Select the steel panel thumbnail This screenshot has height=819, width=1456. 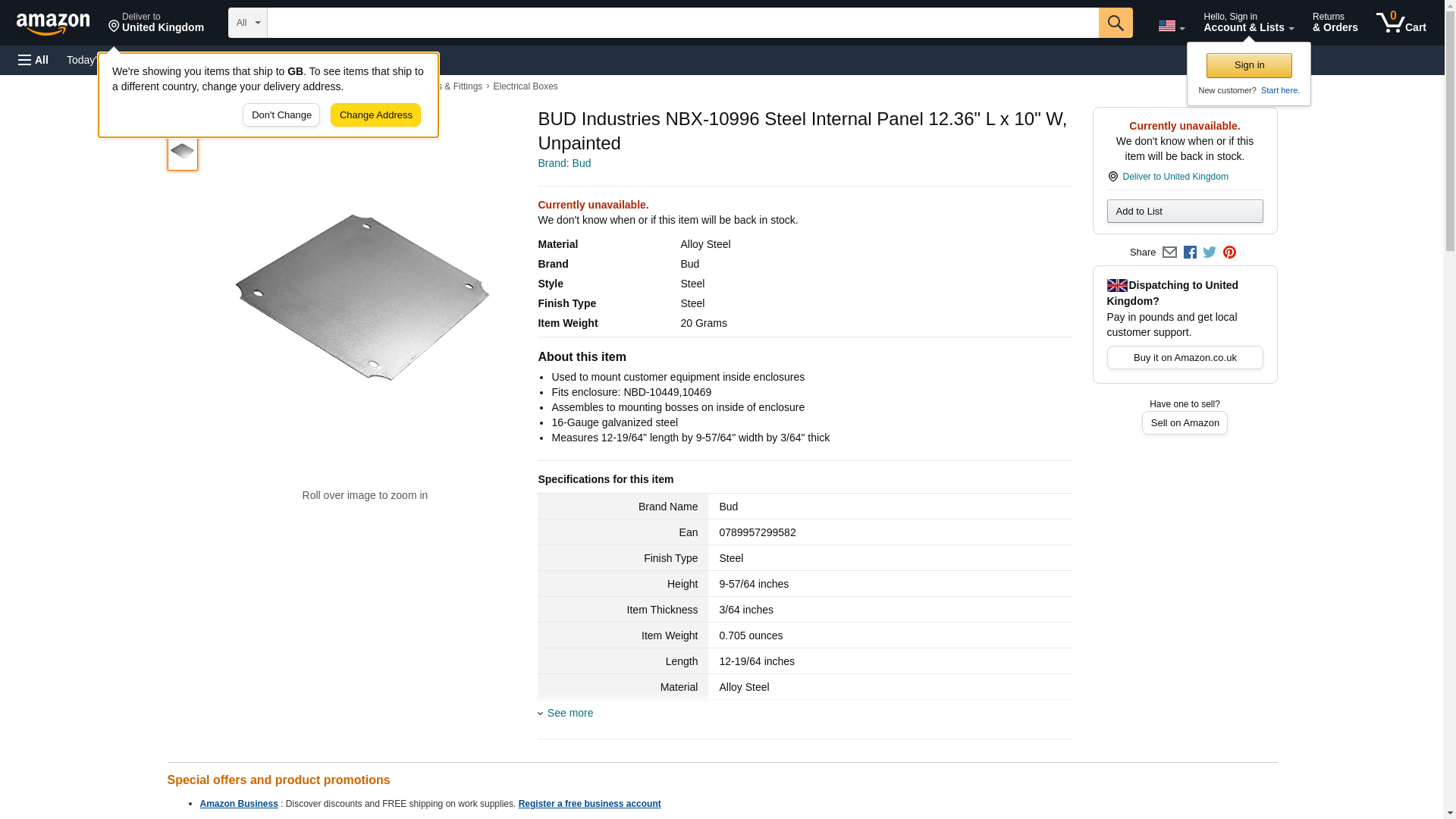[183, 152]
